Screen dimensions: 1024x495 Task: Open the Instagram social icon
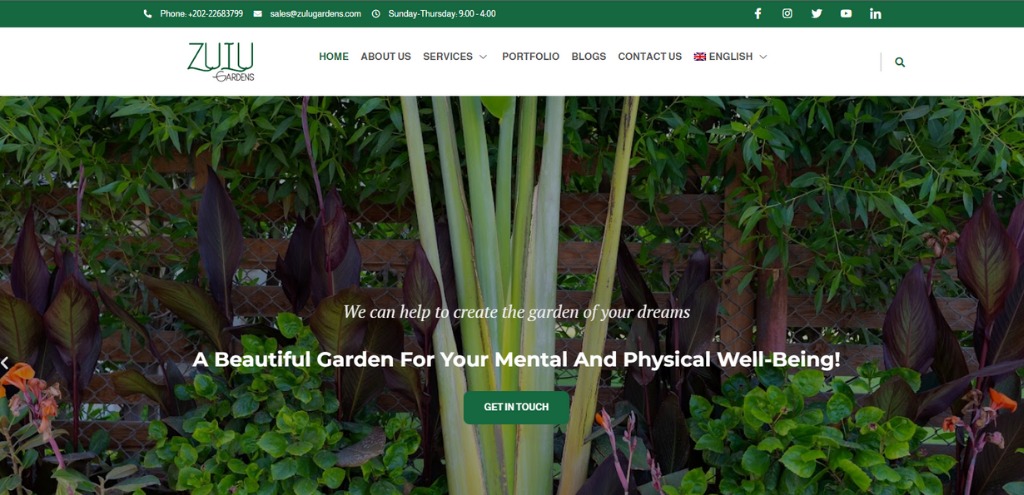click(787, 14)
